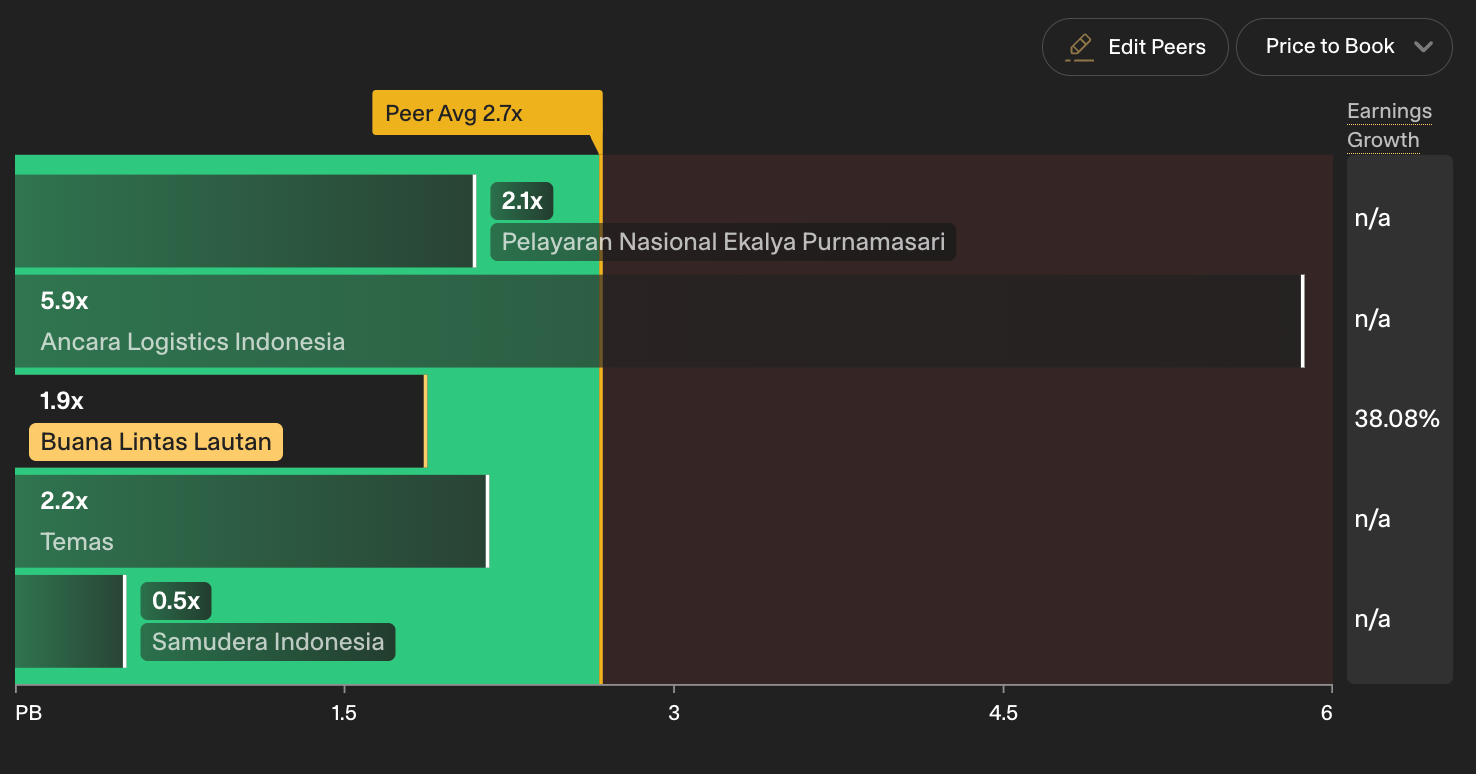Click the short green bar of Samudera Indonesia
Screen dimensions: 1476x774
[x=70, y=621]
